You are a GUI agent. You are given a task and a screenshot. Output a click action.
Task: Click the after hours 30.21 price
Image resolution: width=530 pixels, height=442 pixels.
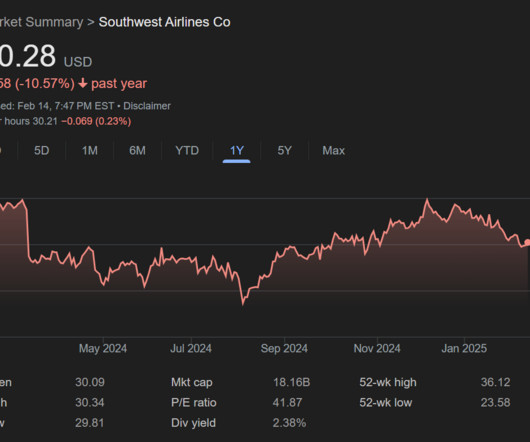[45, 121]
